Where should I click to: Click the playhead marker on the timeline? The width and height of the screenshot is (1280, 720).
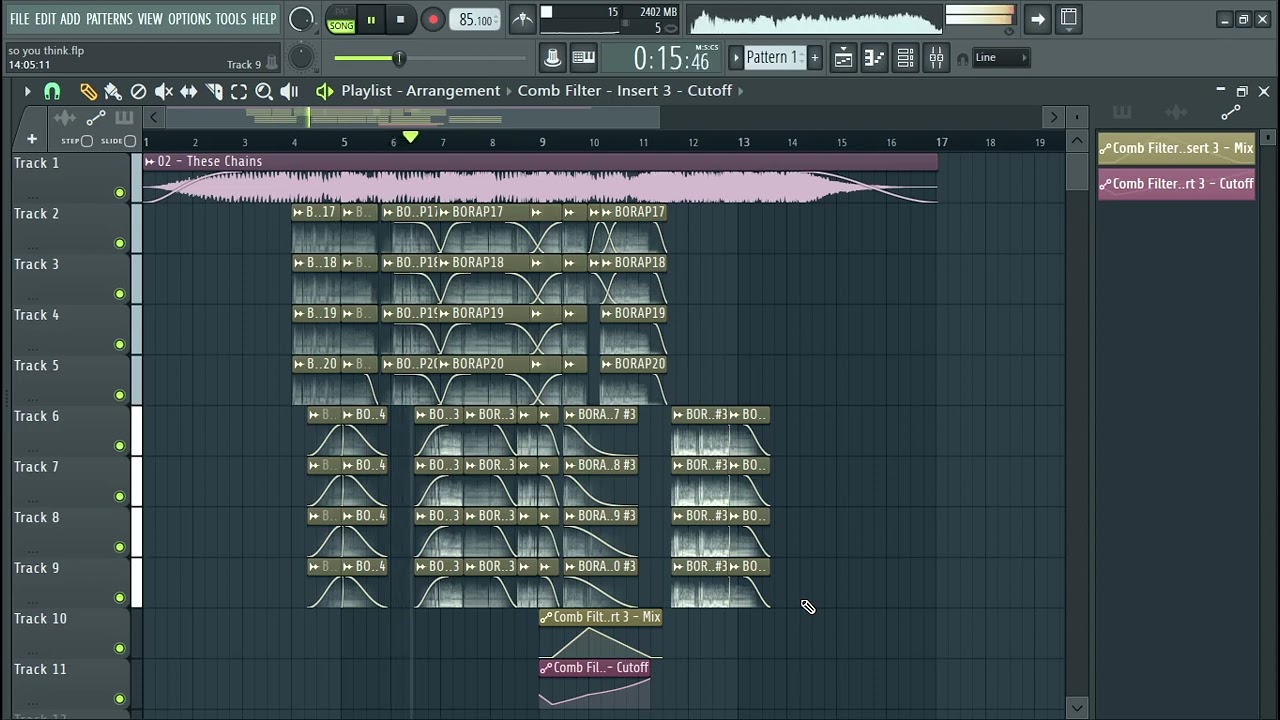click(410, 137)
